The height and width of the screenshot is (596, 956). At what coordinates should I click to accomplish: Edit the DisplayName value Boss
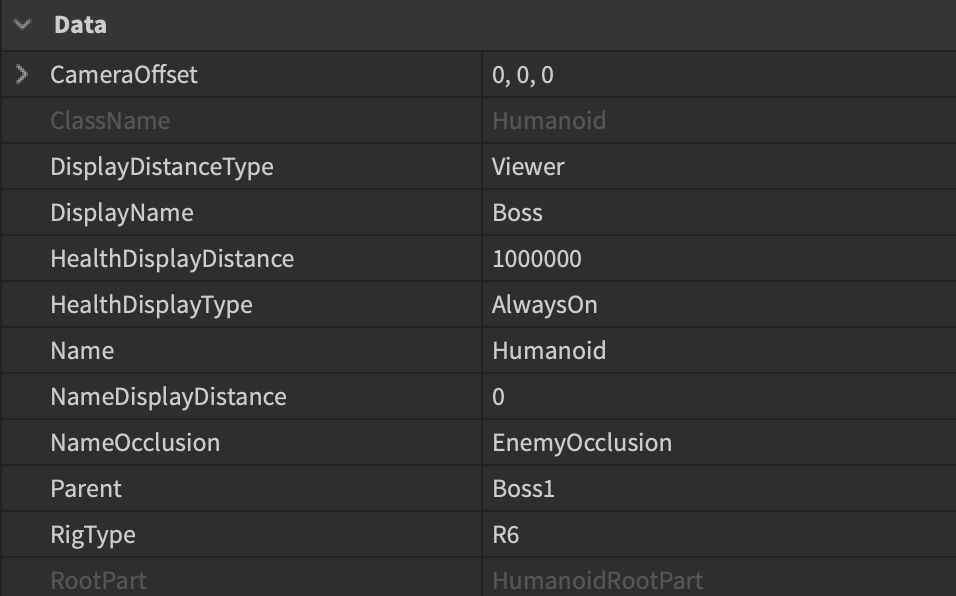(719, 213)
